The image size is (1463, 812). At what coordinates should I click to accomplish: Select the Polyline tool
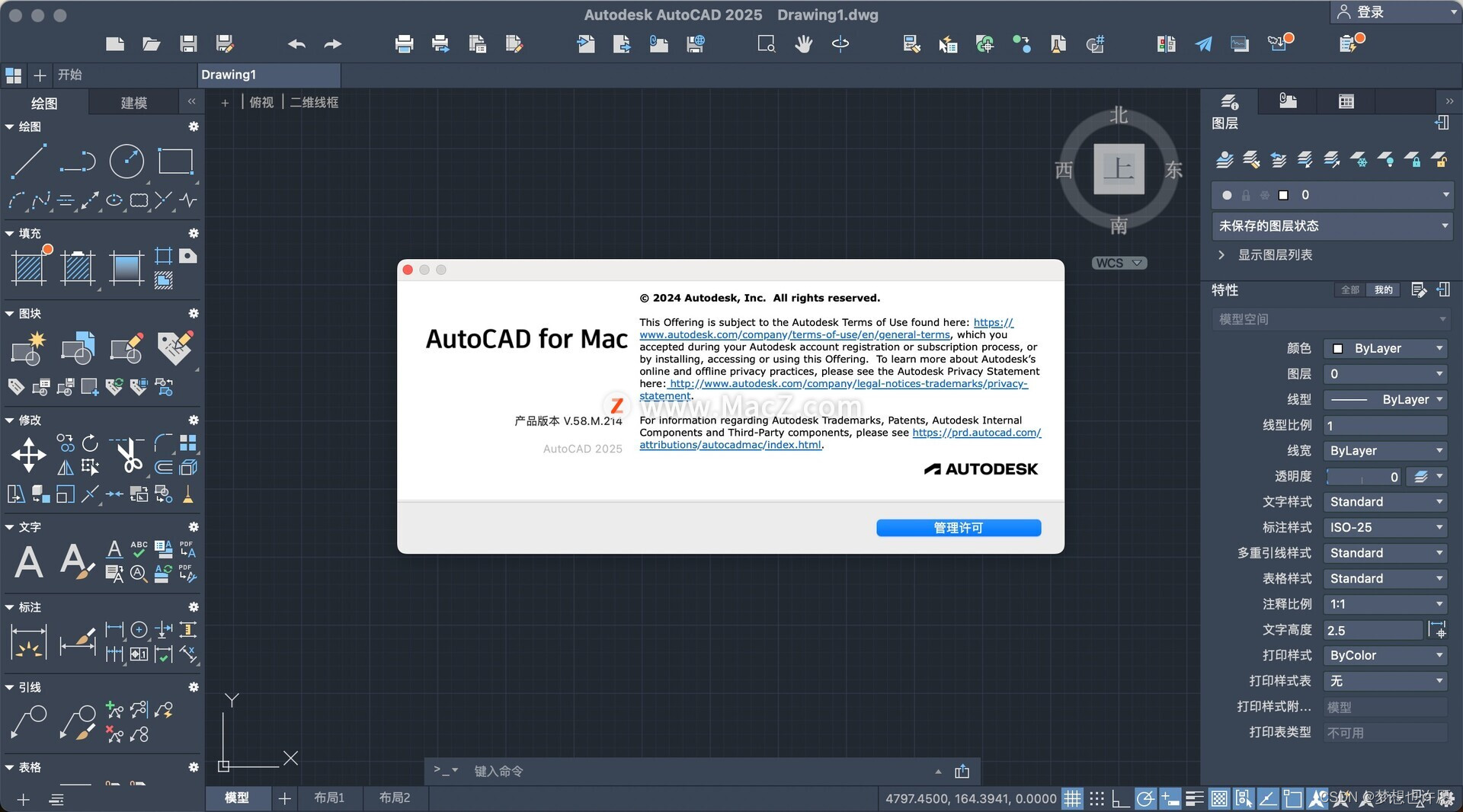(x=78, y=161)
